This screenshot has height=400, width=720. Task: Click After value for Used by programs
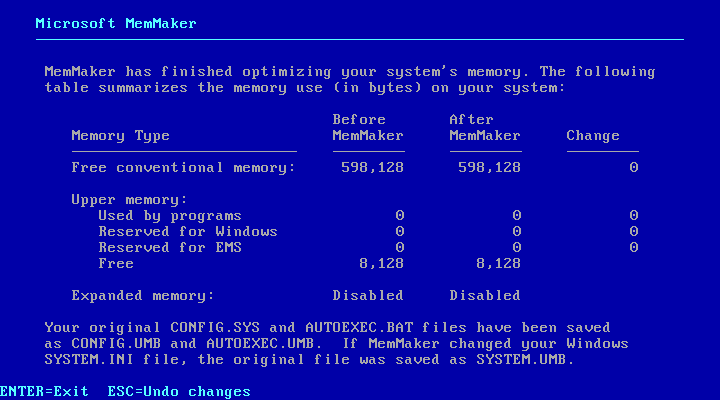tap(517, 215)
